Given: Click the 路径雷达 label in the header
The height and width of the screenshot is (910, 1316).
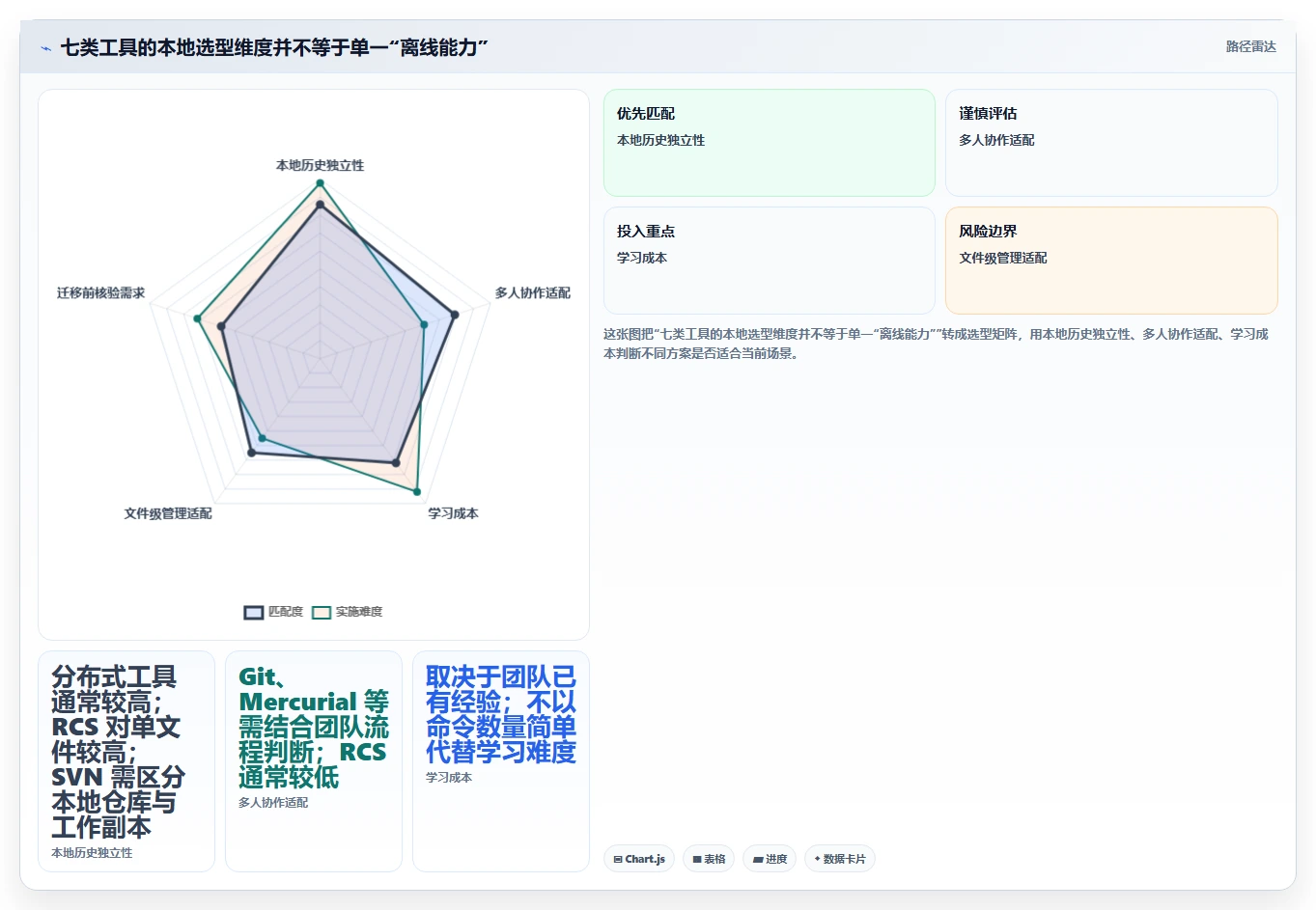Looking at the screenshot, I should tap(1250, 46).
